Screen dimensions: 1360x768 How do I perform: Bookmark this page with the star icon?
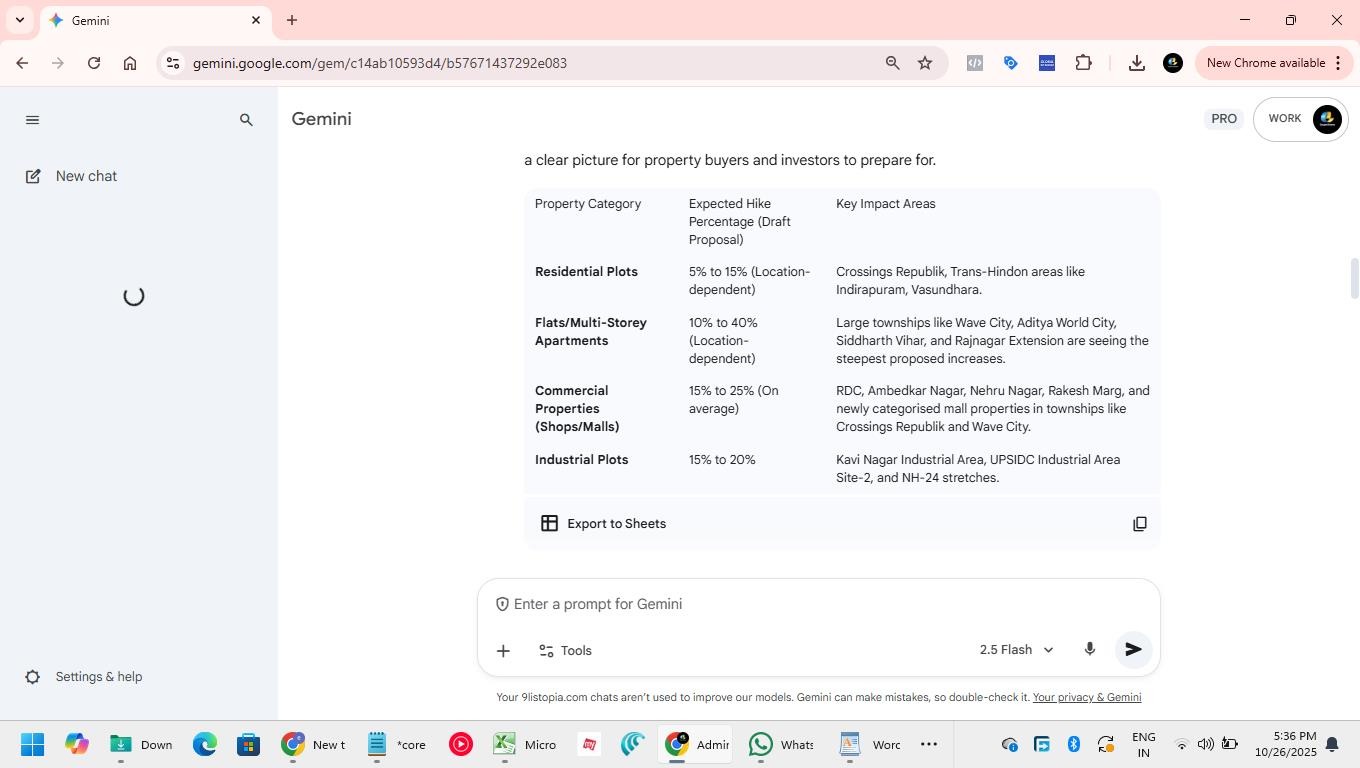point(925,63)
